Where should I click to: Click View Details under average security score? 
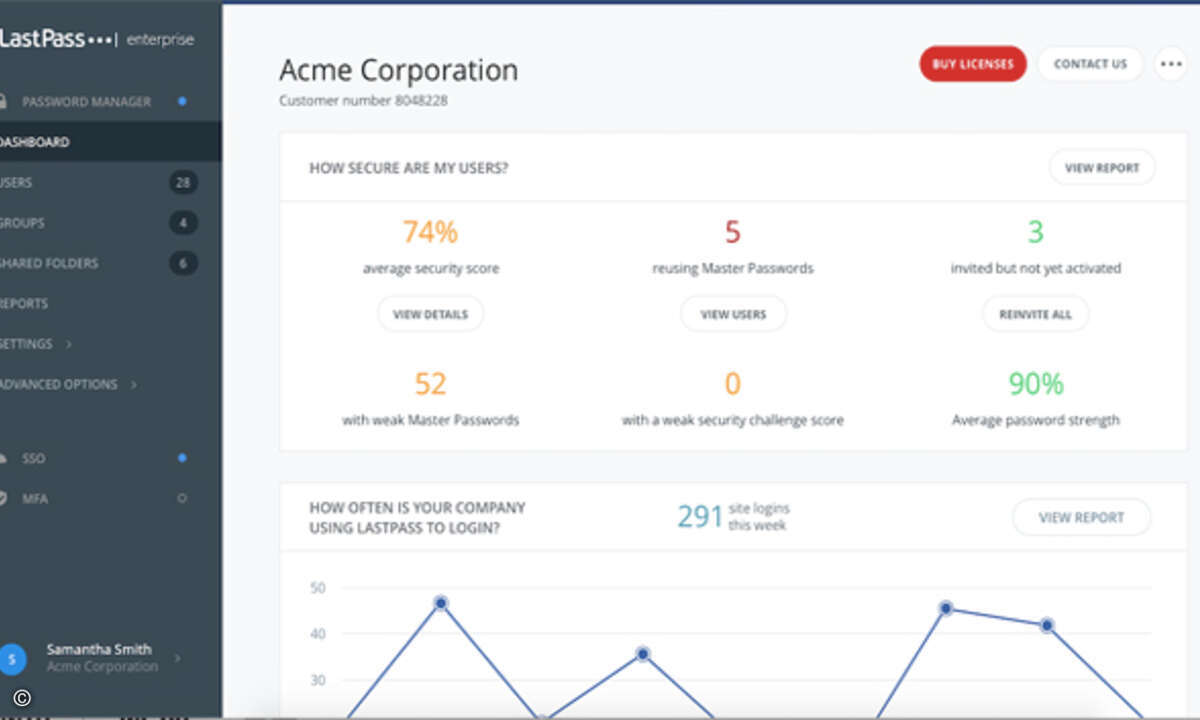tap(430, 314)
